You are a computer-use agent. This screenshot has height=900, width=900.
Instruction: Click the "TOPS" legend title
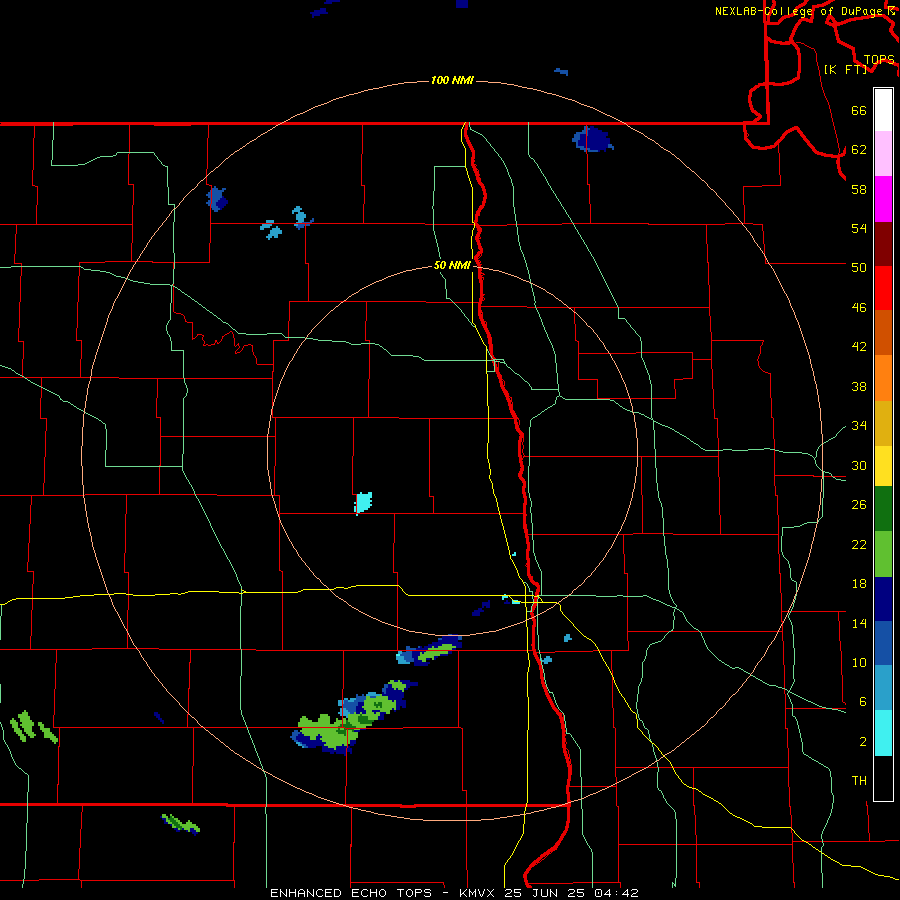879,59
